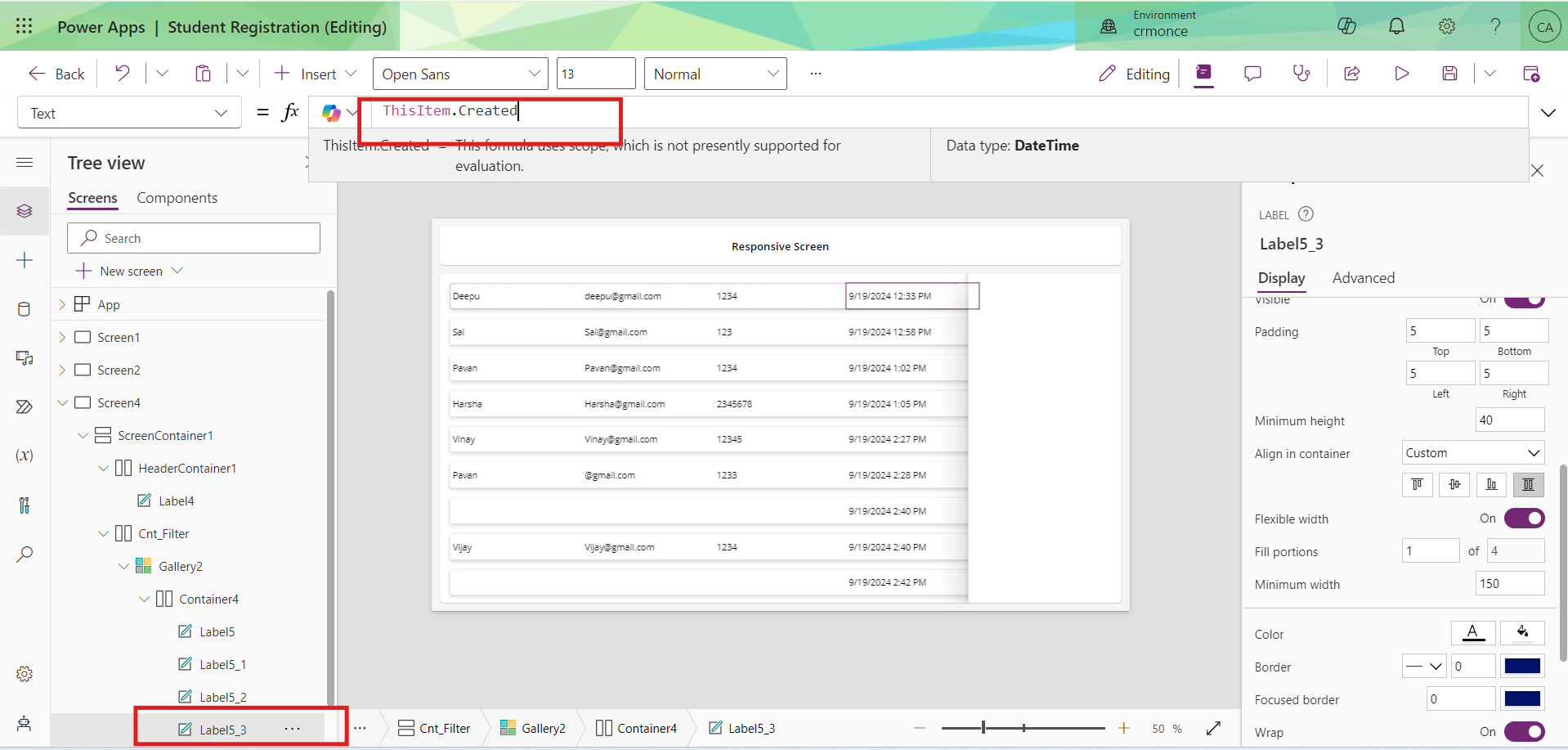Click the CA account avatar
Image resolution: width=1568 pixels, height=750 pixels.
tap(1544, 26)
